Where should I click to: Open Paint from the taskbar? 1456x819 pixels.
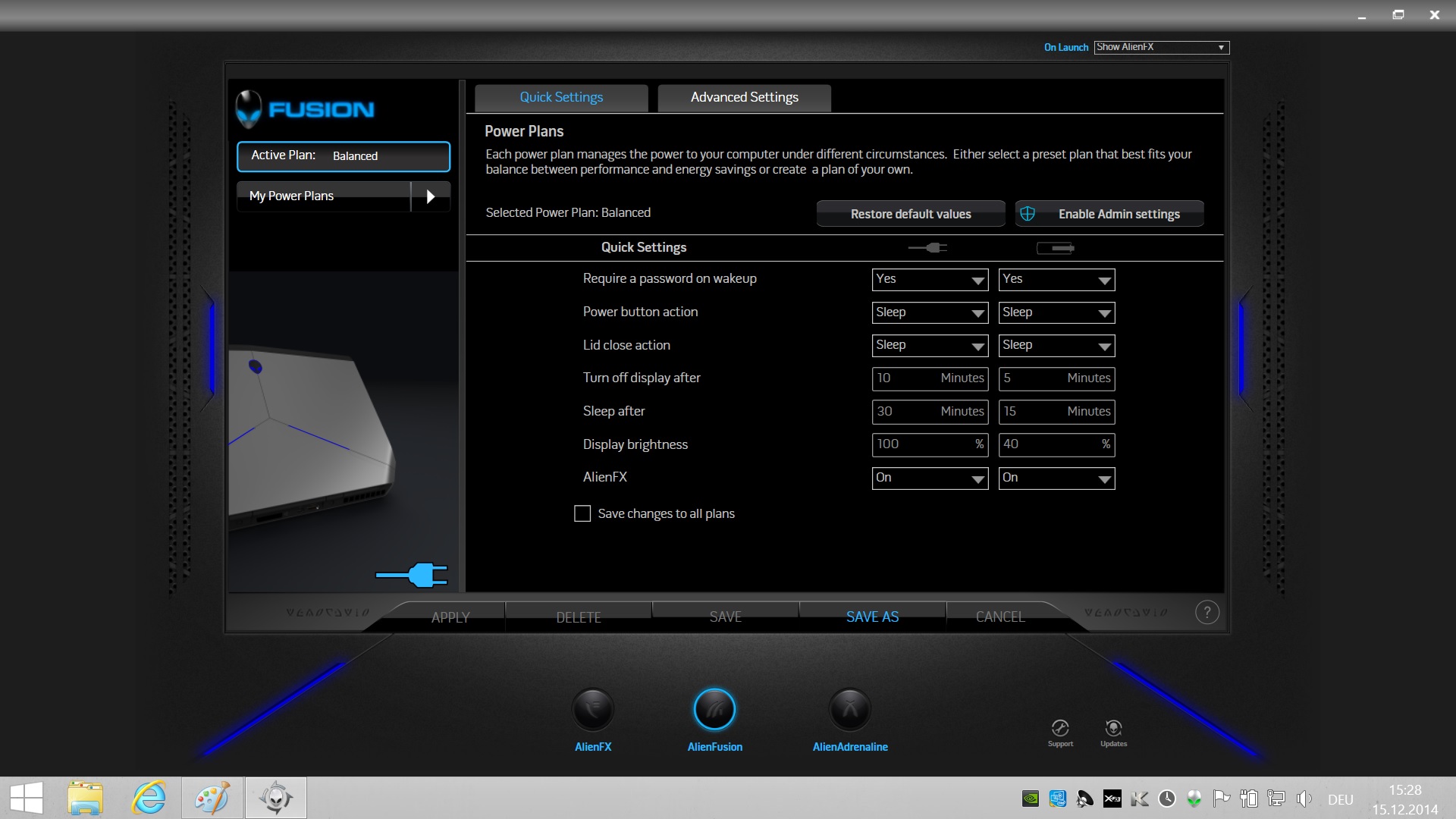[x=212, y=799]
